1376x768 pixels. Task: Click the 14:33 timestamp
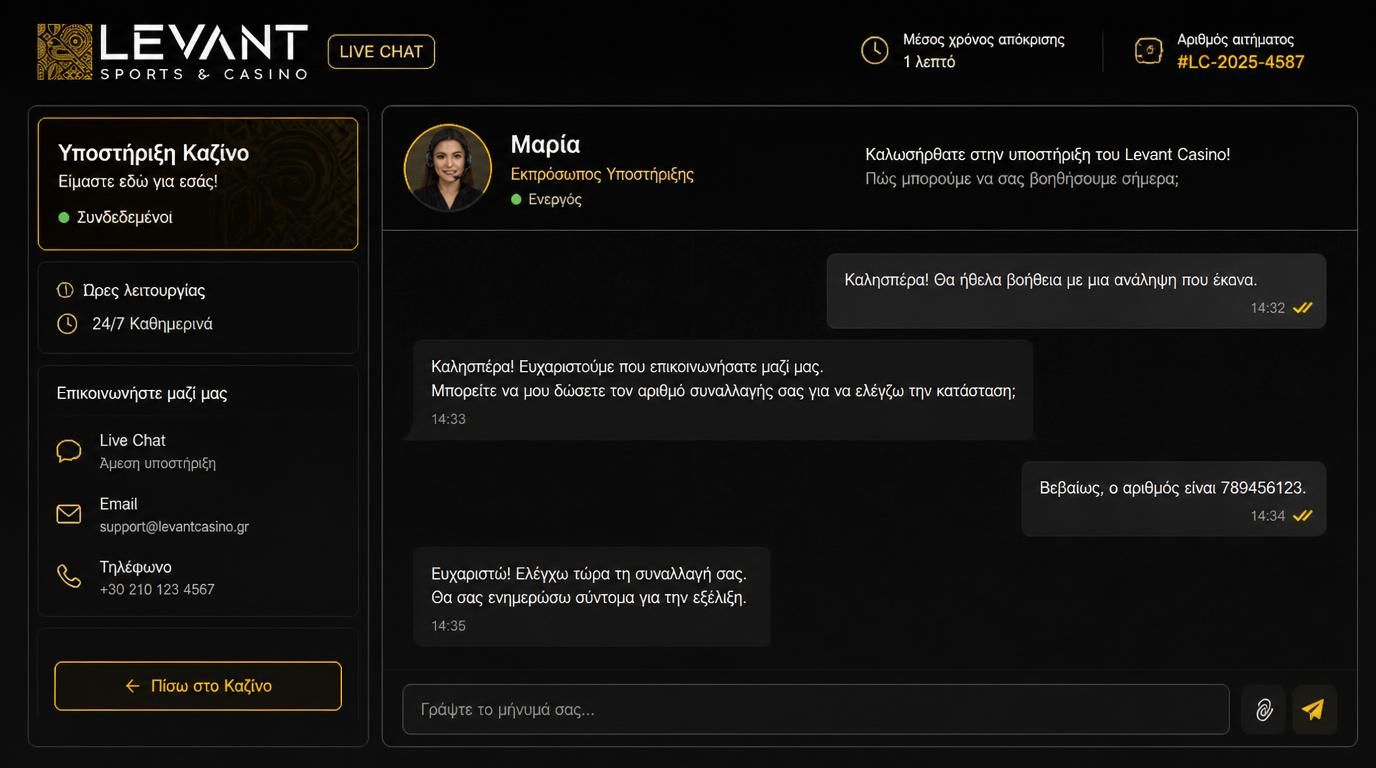tap(448, 419)
